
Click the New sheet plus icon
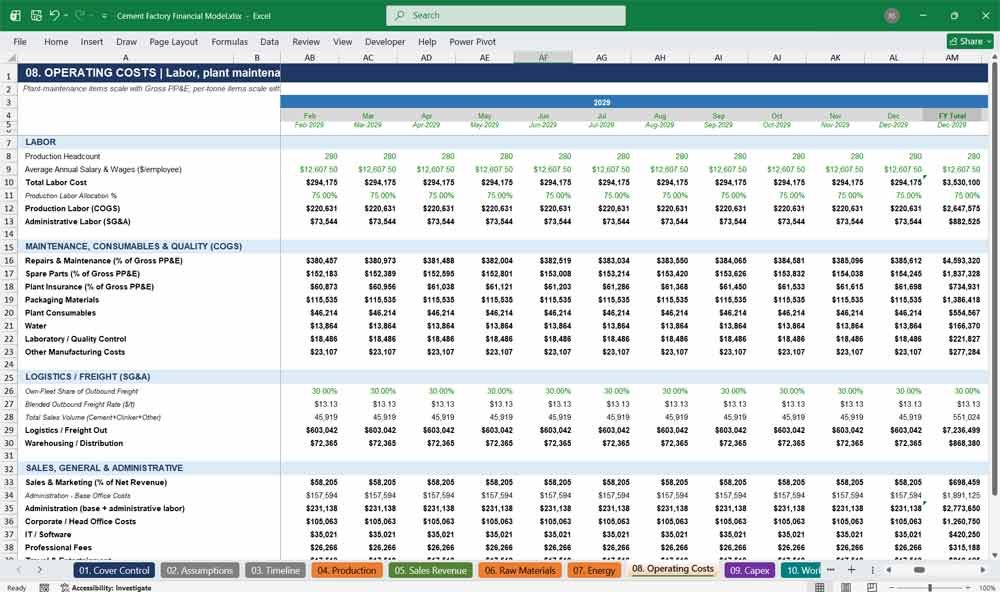pos(851,570)
